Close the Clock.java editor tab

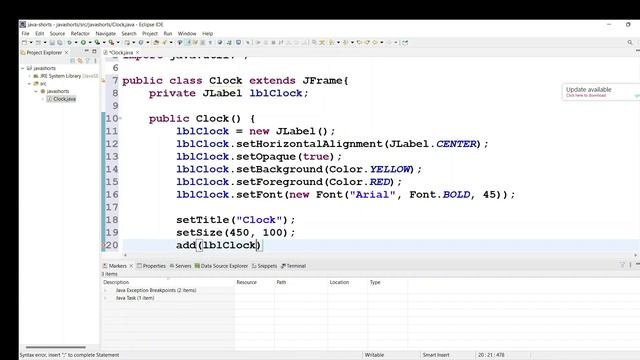click(138, 53)
